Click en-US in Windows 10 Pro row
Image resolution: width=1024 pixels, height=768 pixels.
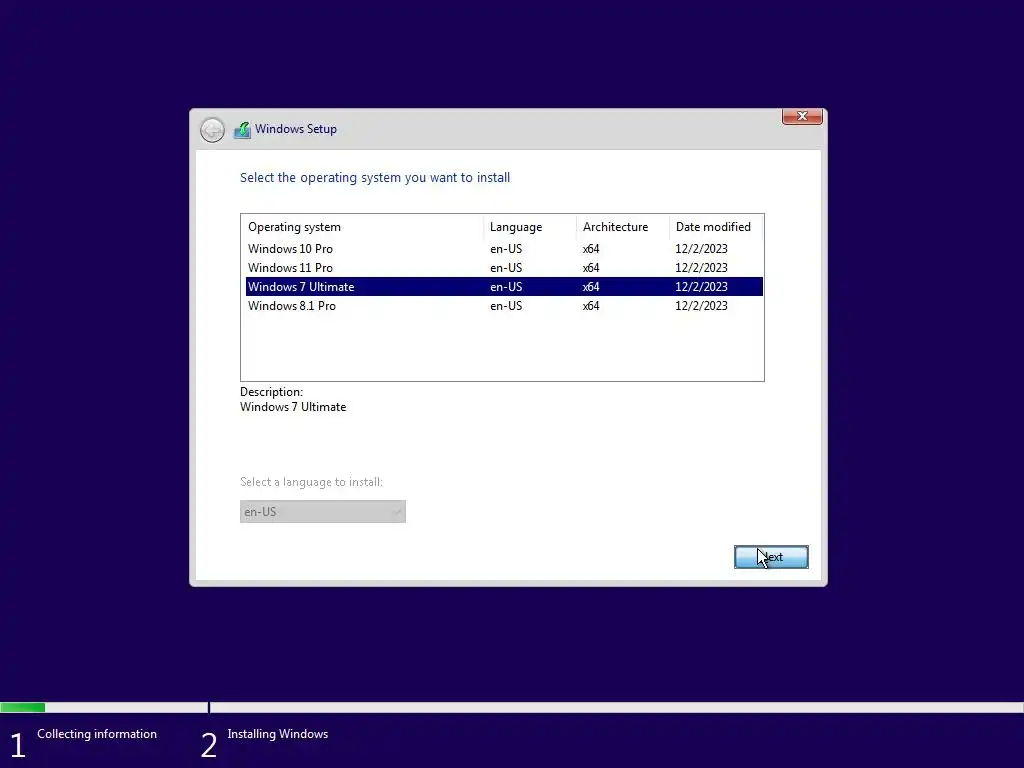click(x=506, y=249)
